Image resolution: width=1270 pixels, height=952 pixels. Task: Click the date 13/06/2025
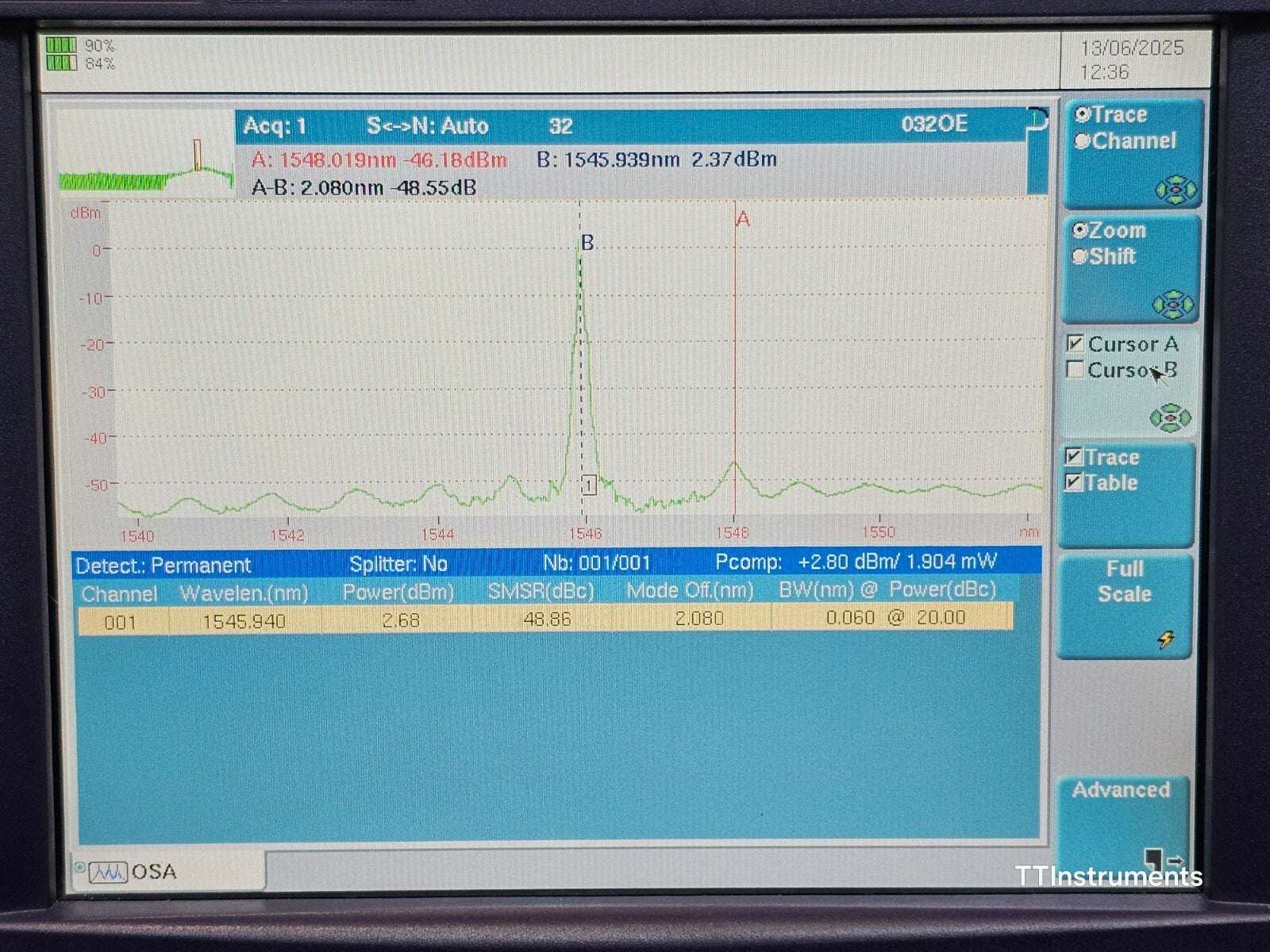[1131, 48]
